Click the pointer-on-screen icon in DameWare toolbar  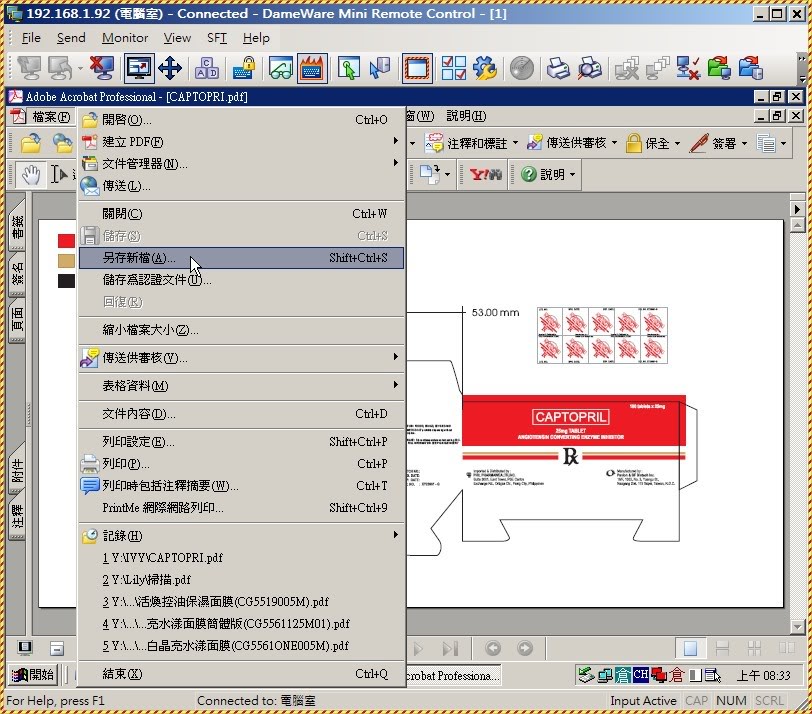point(349,68)
